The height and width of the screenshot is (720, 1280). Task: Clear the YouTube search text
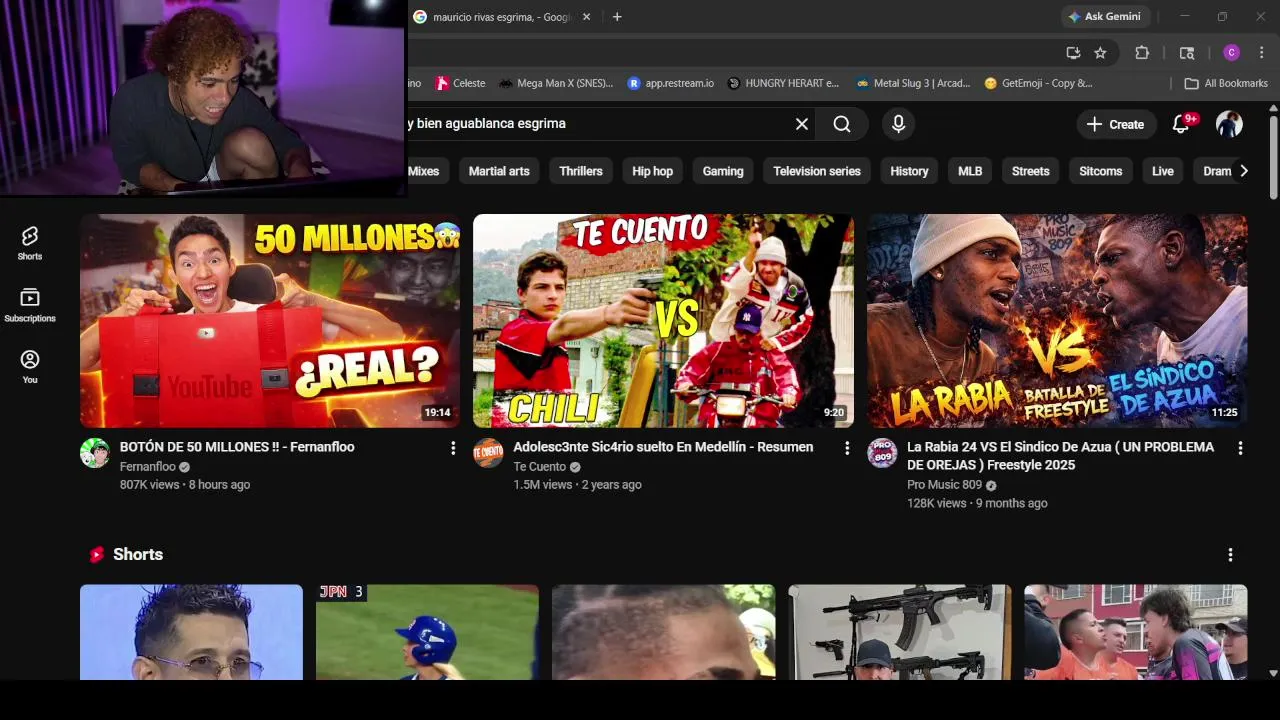[x=802, y=124]
